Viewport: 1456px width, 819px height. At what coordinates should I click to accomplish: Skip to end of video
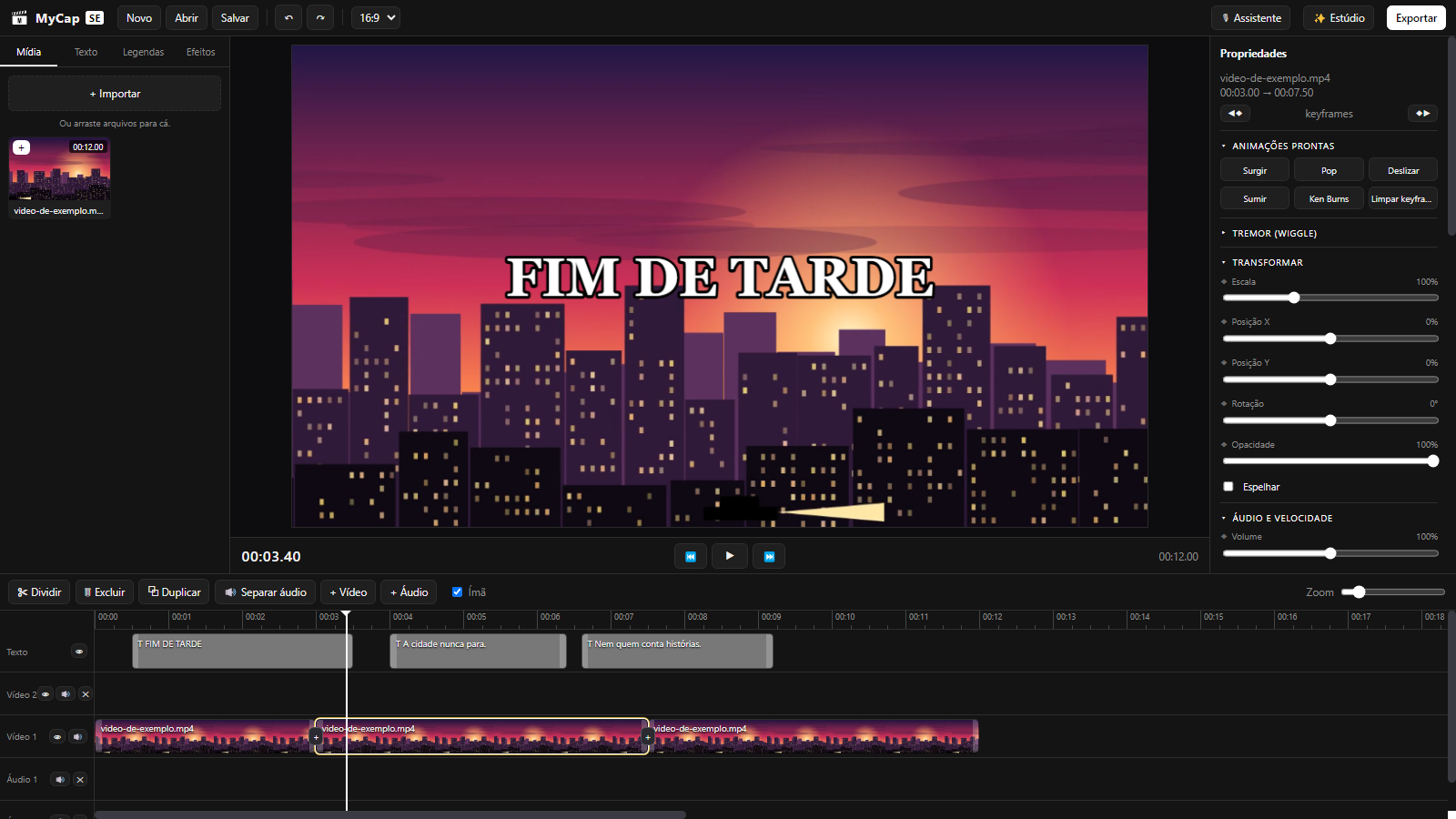pos(769,556)
